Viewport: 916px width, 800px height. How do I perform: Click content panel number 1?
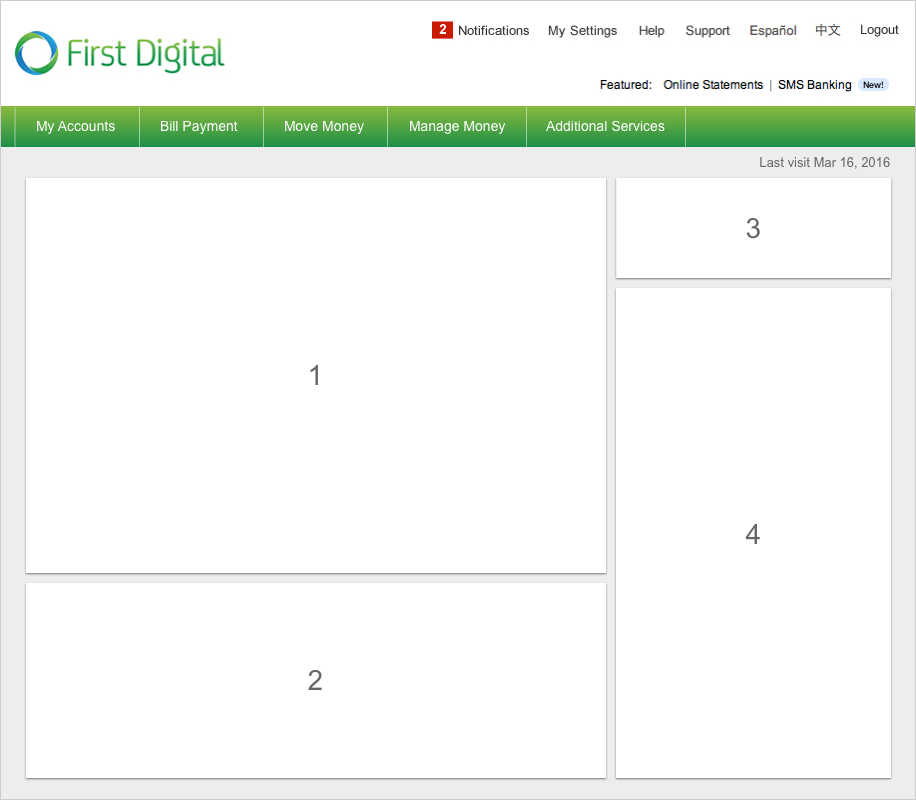click(315, 375)
